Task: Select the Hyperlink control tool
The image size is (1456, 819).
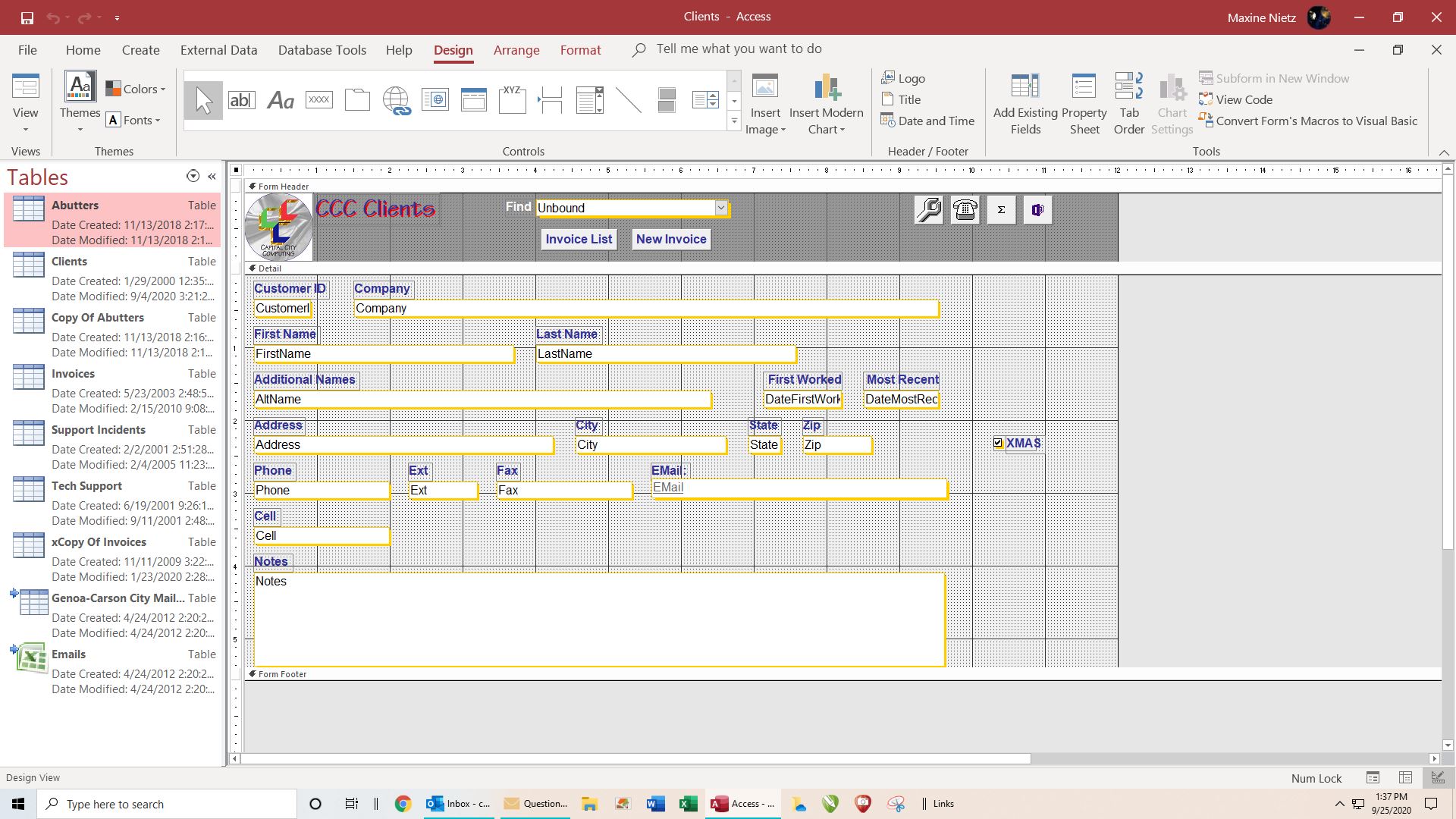Action: 397,100
